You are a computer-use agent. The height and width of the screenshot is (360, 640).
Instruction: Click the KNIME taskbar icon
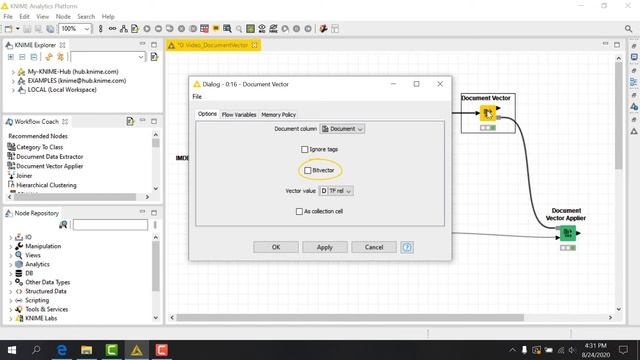(x=136, y=350)
